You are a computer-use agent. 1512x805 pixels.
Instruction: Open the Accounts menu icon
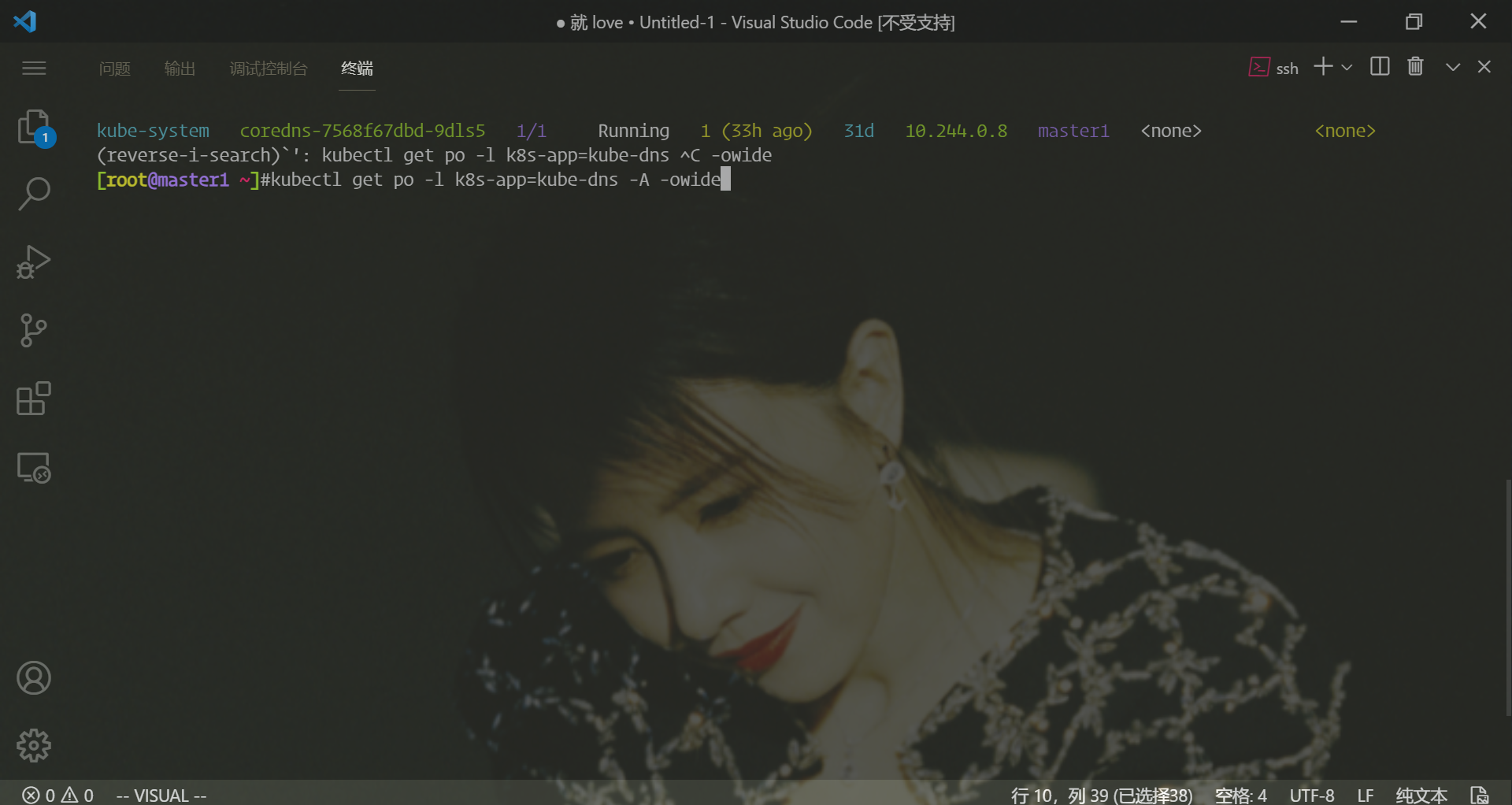click(34, 678)
